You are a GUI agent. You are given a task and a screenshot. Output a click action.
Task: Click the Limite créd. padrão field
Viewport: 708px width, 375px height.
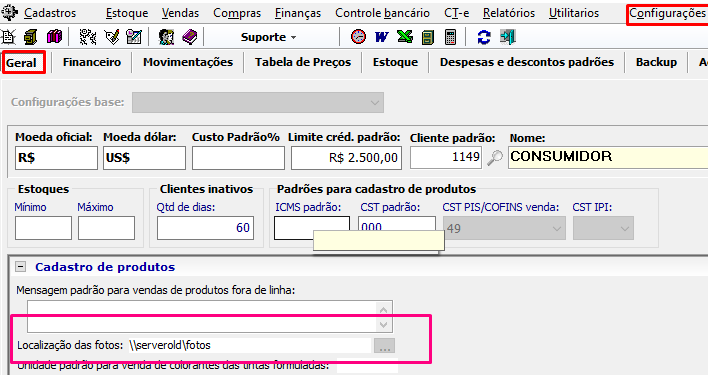(346, 157)
